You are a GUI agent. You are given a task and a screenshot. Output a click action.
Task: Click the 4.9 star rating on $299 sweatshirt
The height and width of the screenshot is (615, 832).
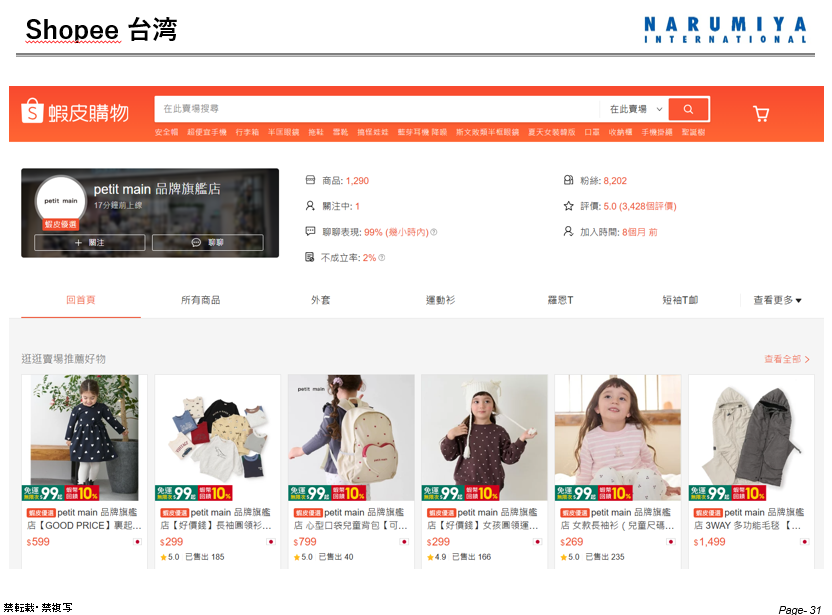pos(437,557)
